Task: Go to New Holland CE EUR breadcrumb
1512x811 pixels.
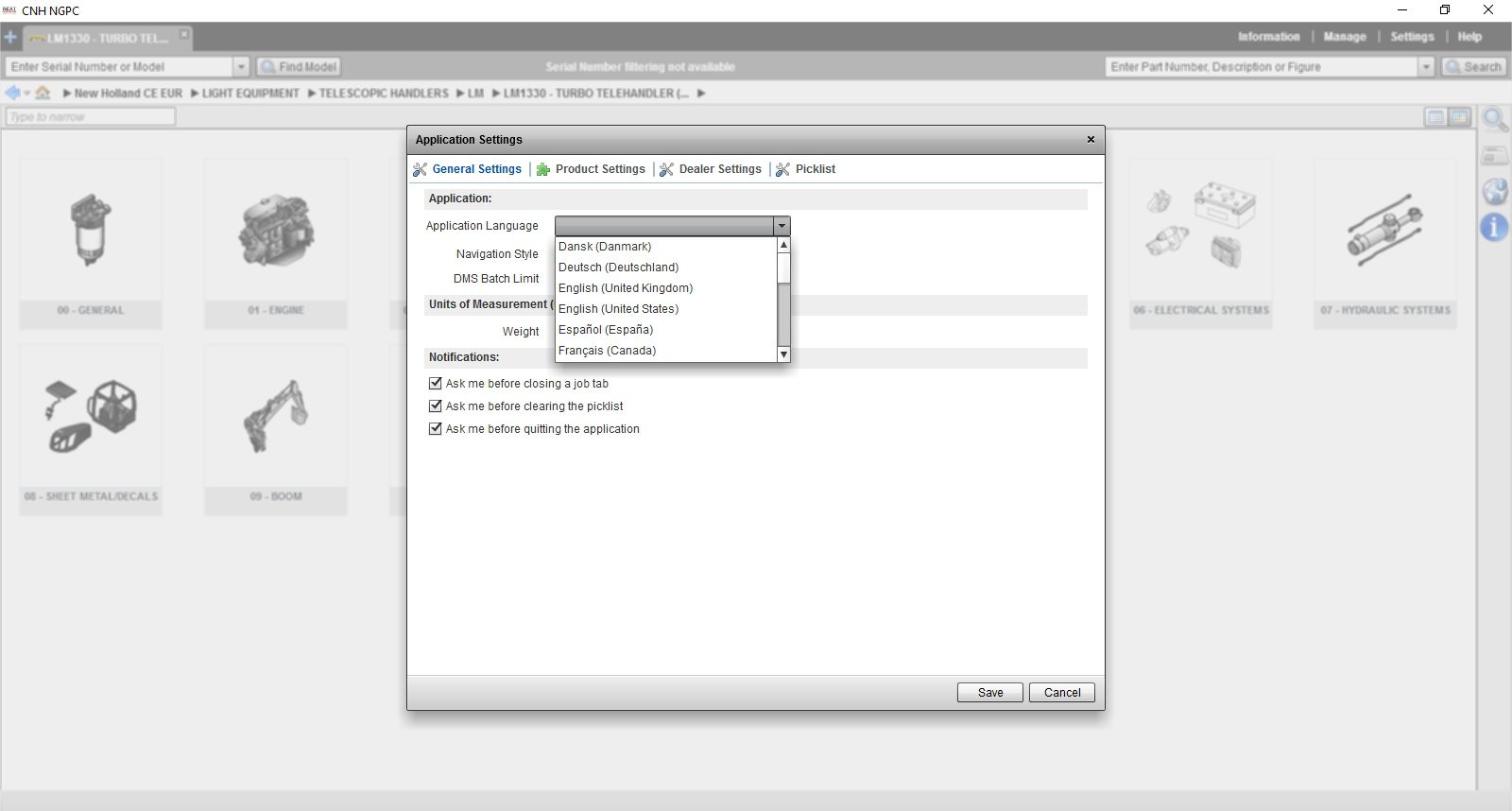Action: 128,94
